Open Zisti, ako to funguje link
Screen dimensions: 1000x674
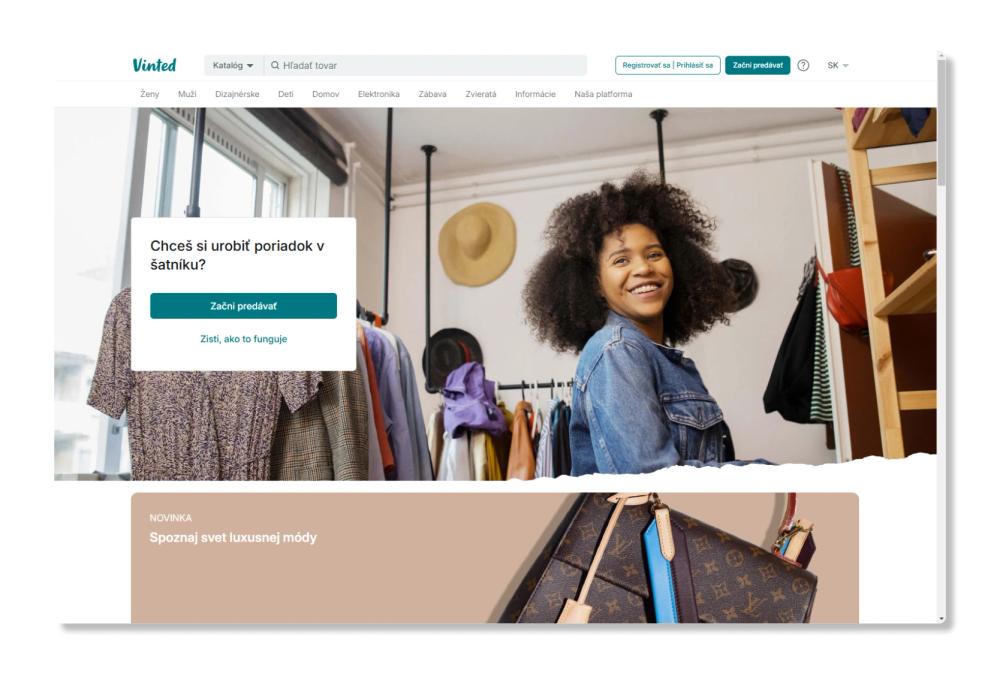click(x=243, y=339)
